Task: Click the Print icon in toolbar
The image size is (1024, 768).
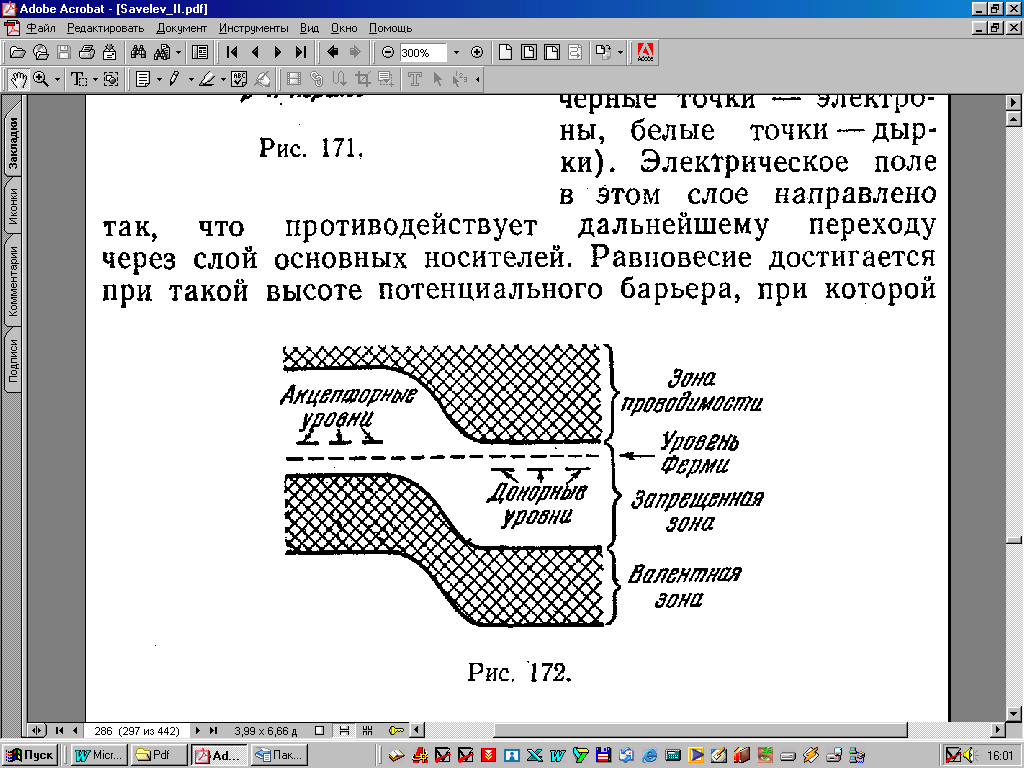Action: (x=86, y=52)
